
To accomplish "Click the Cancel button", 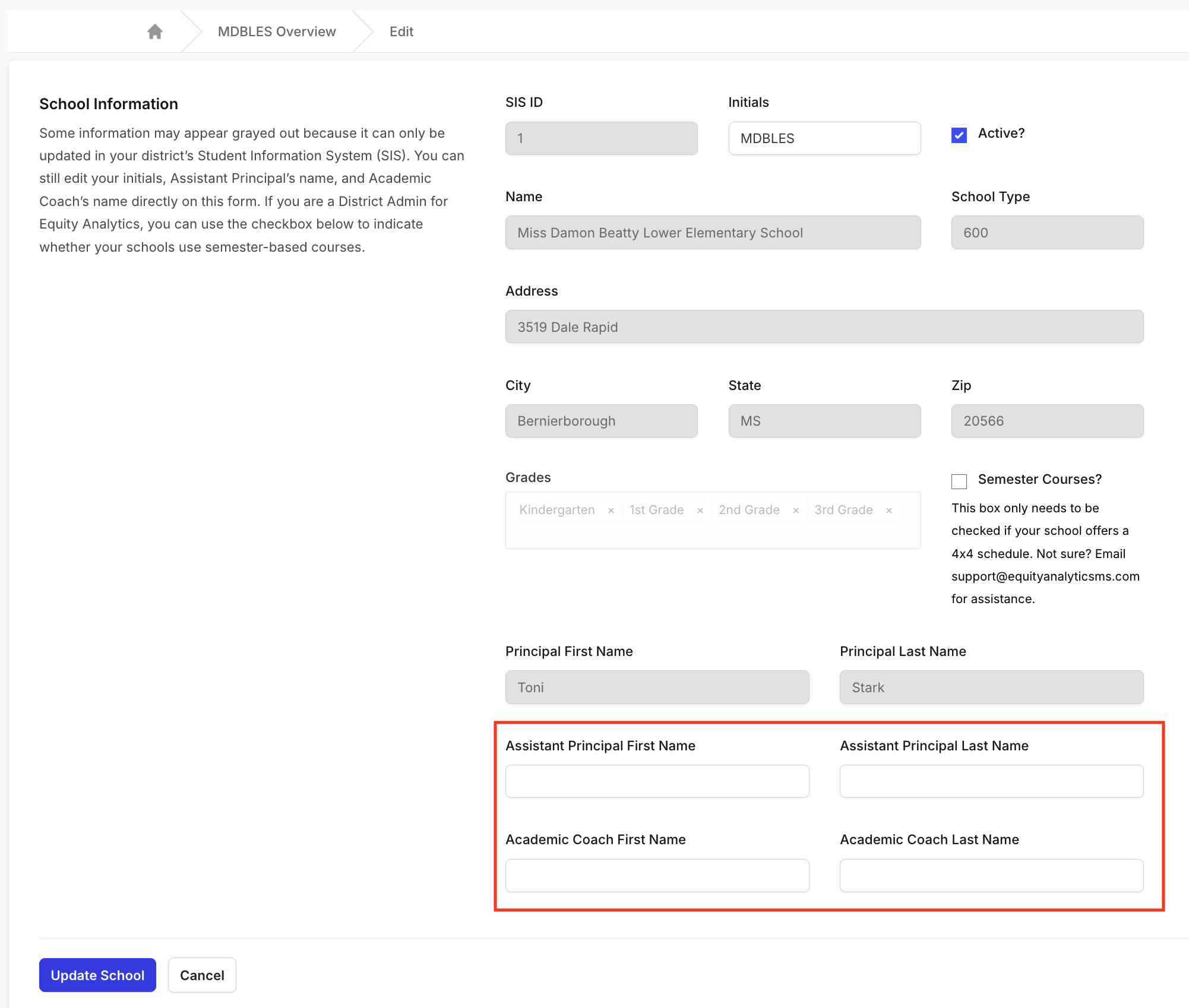I will 202,975.
